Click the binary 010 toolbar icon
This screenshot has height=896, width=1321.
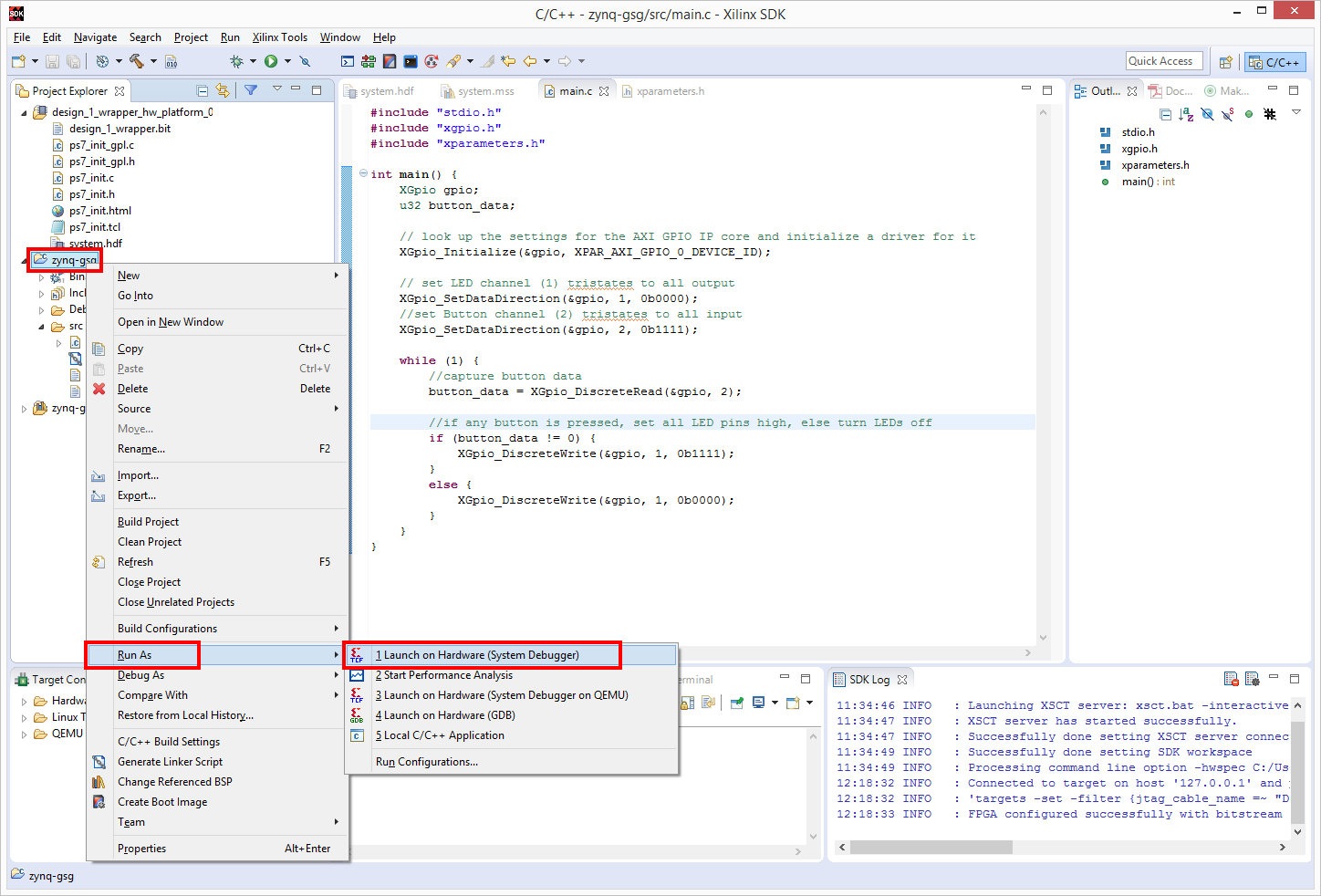point(171,61)
